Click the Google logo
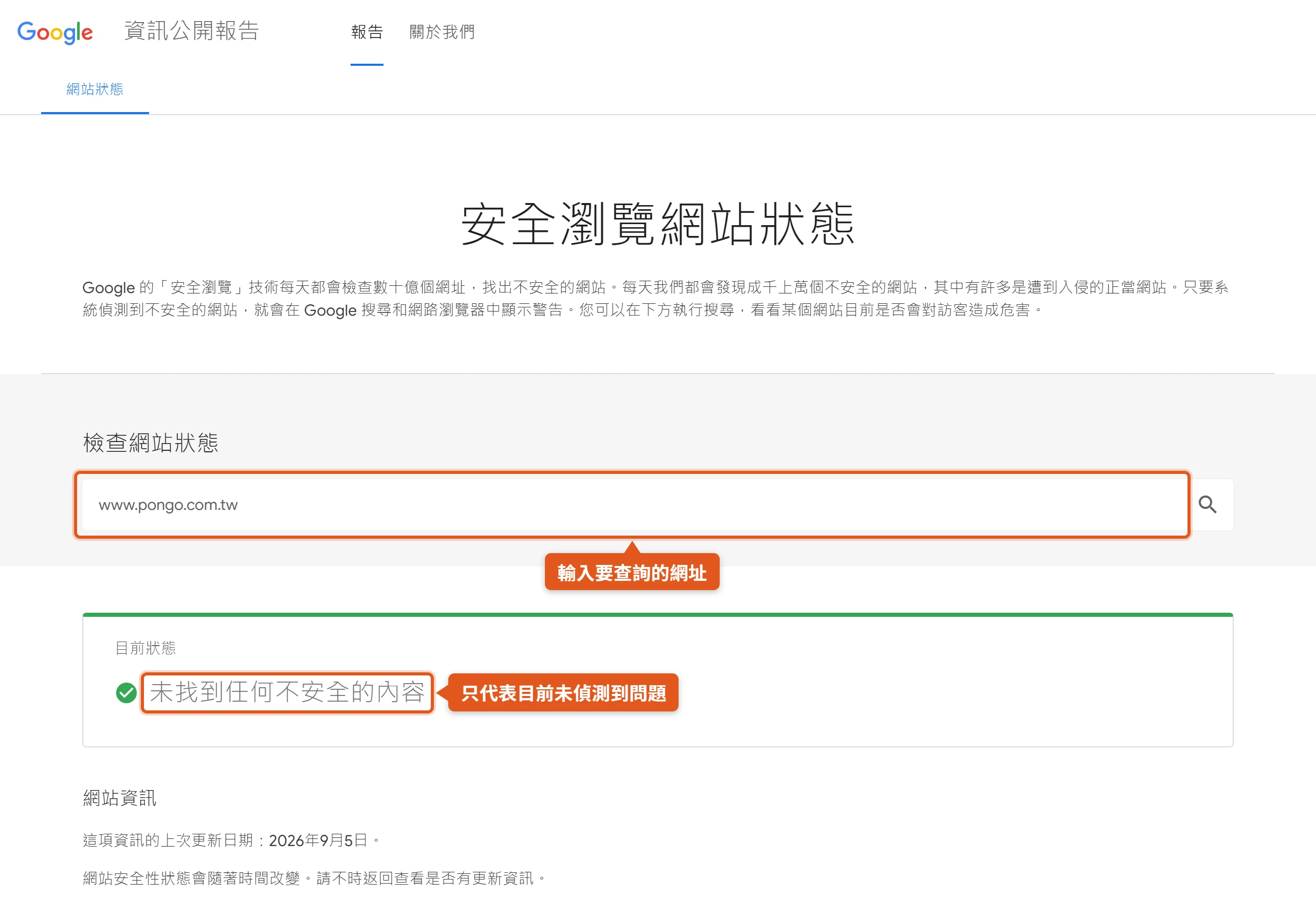The image size is (1316, 898). (55, 32)
